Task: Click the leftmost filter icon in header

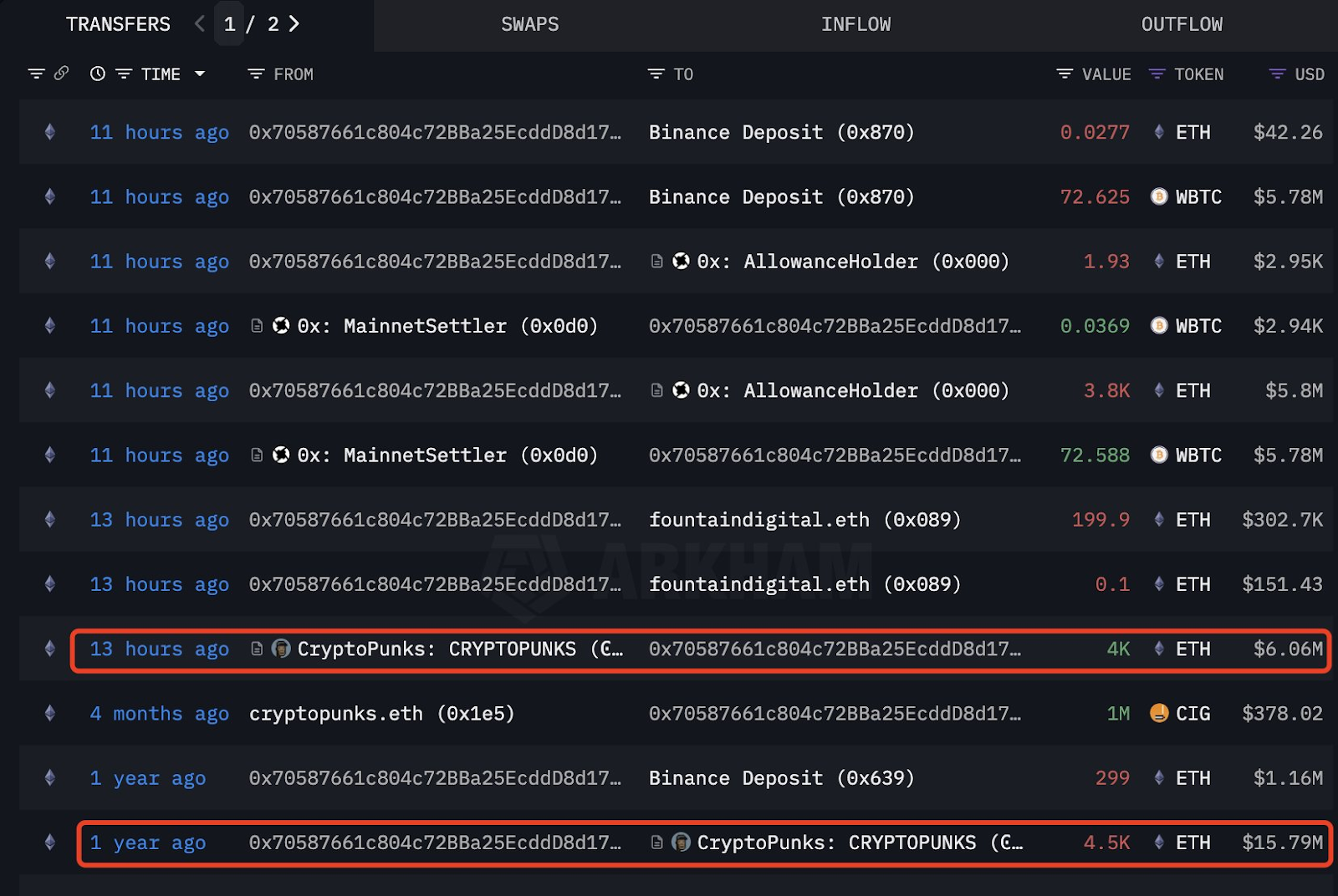Action: 36,74
